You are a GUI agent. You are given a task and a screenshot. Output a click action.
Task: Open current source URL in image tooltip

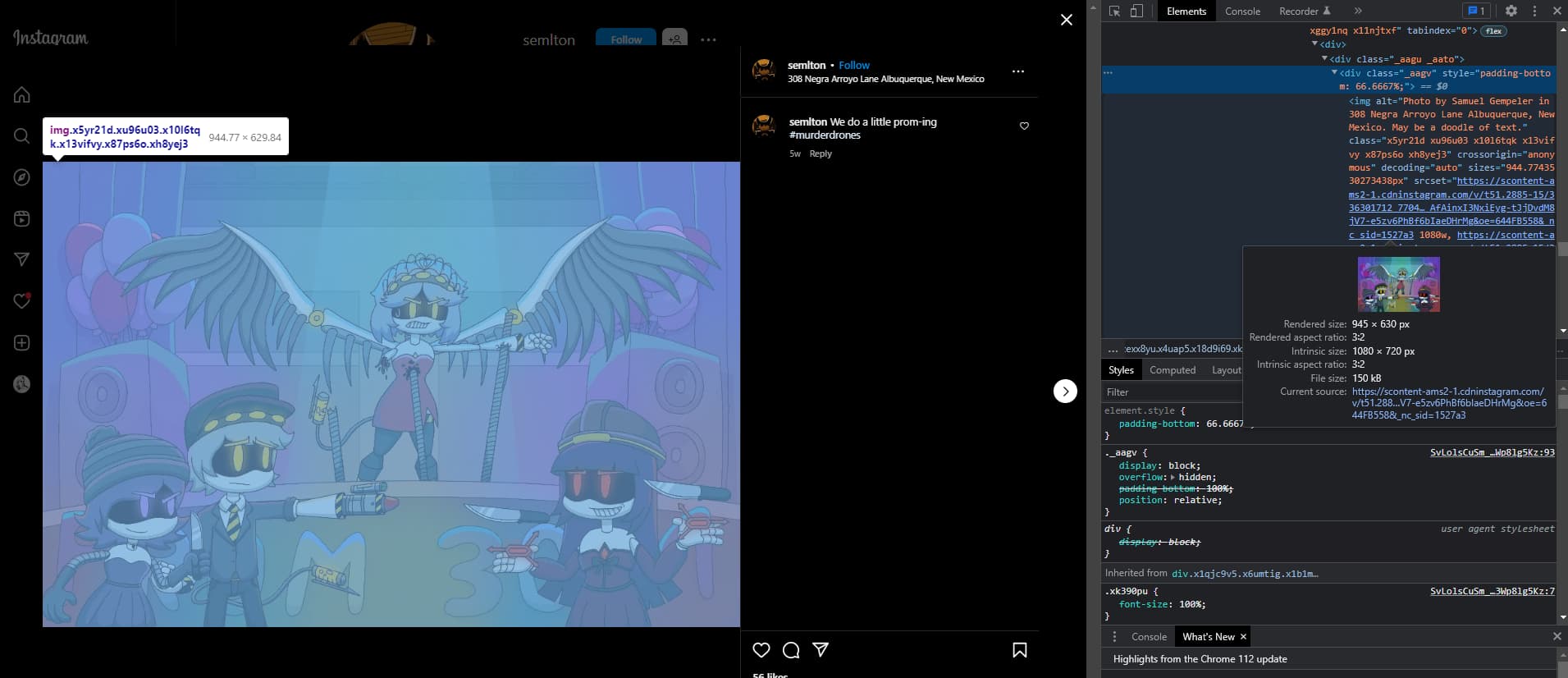click(1449, 403)
